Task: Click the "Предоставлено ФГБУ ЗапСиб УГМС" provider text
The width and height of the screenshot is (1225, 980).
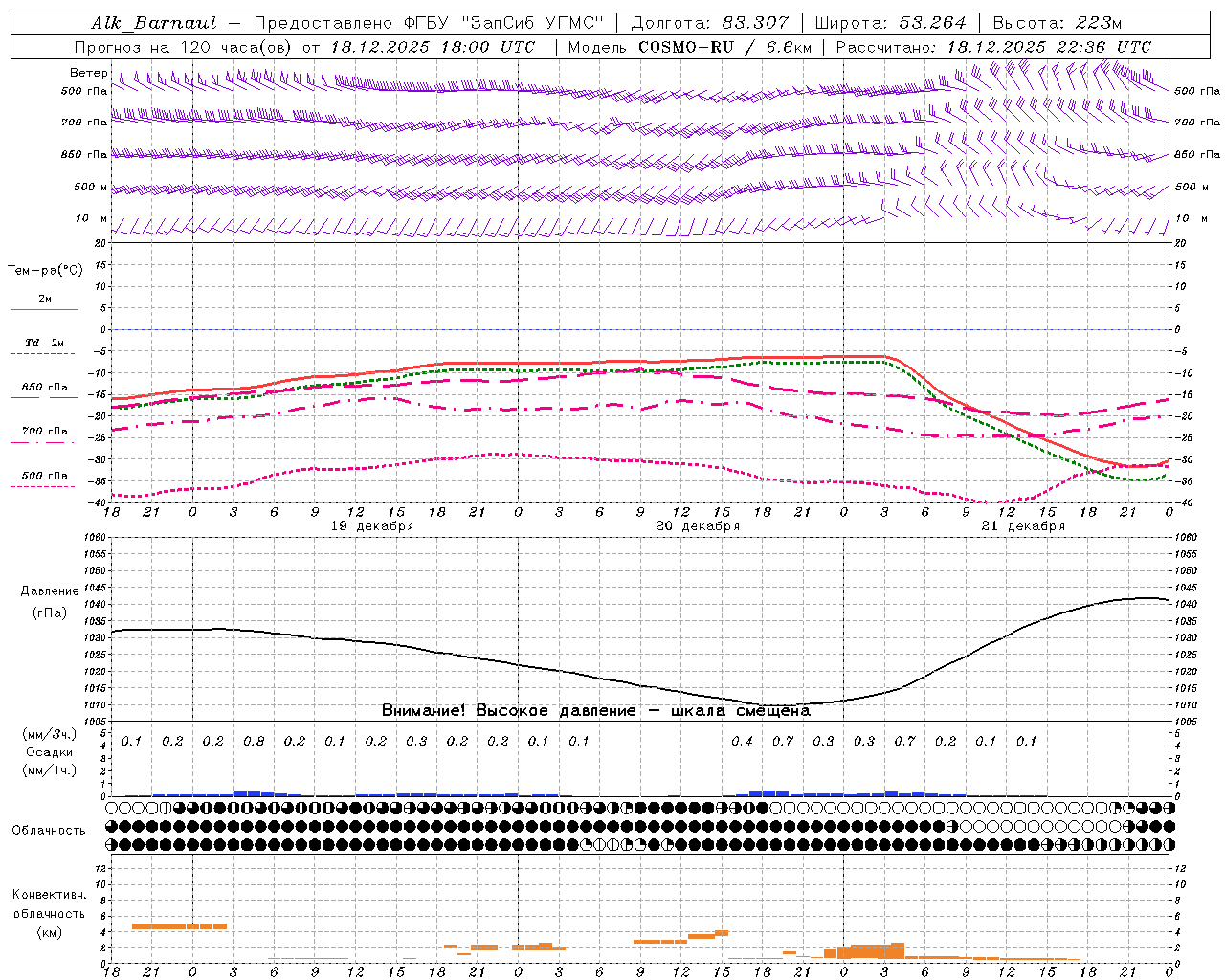Action: click(x=428, y=23)
